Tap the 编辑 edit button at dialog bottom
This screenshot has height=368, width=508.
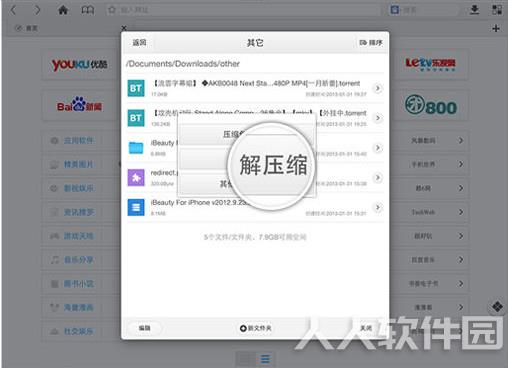click(145, 328)
